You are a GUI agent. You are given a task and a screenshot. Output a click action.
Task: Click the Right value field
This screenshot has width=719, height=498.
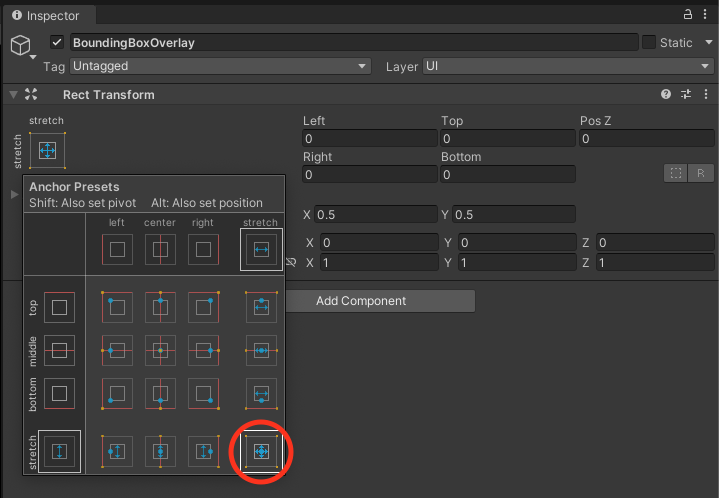[x=370, y=174]
